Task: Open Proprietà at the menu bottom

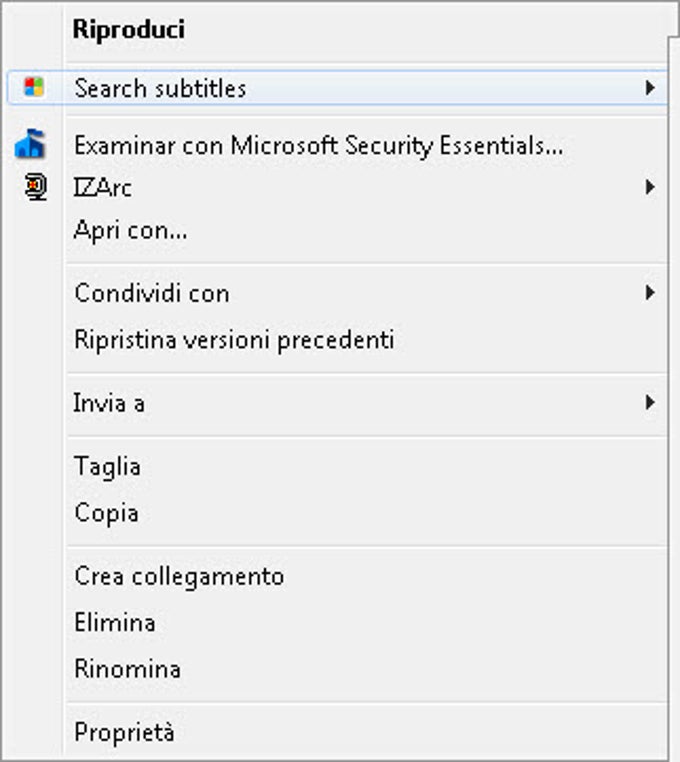Action: [124, 733]
